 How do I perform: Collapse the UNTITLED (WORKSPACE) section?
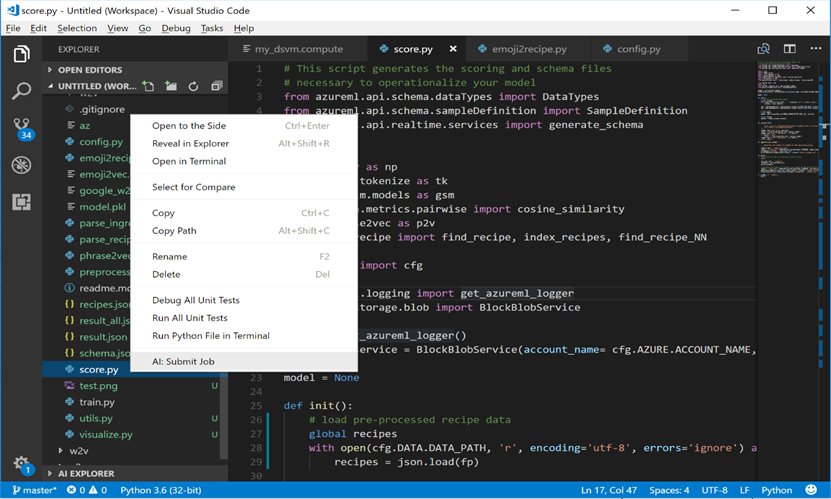91,86
